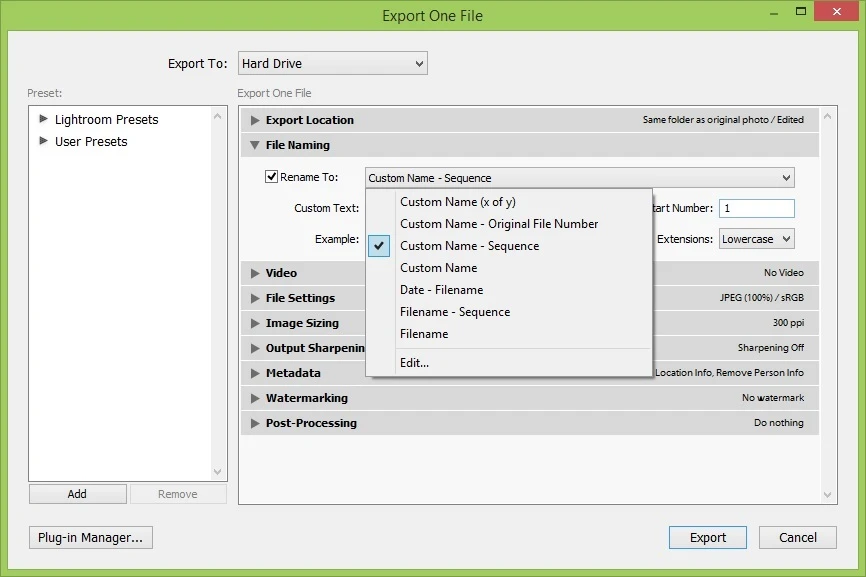Expand the Metadata section
866x577 pixels.
(x=255, y=373)
